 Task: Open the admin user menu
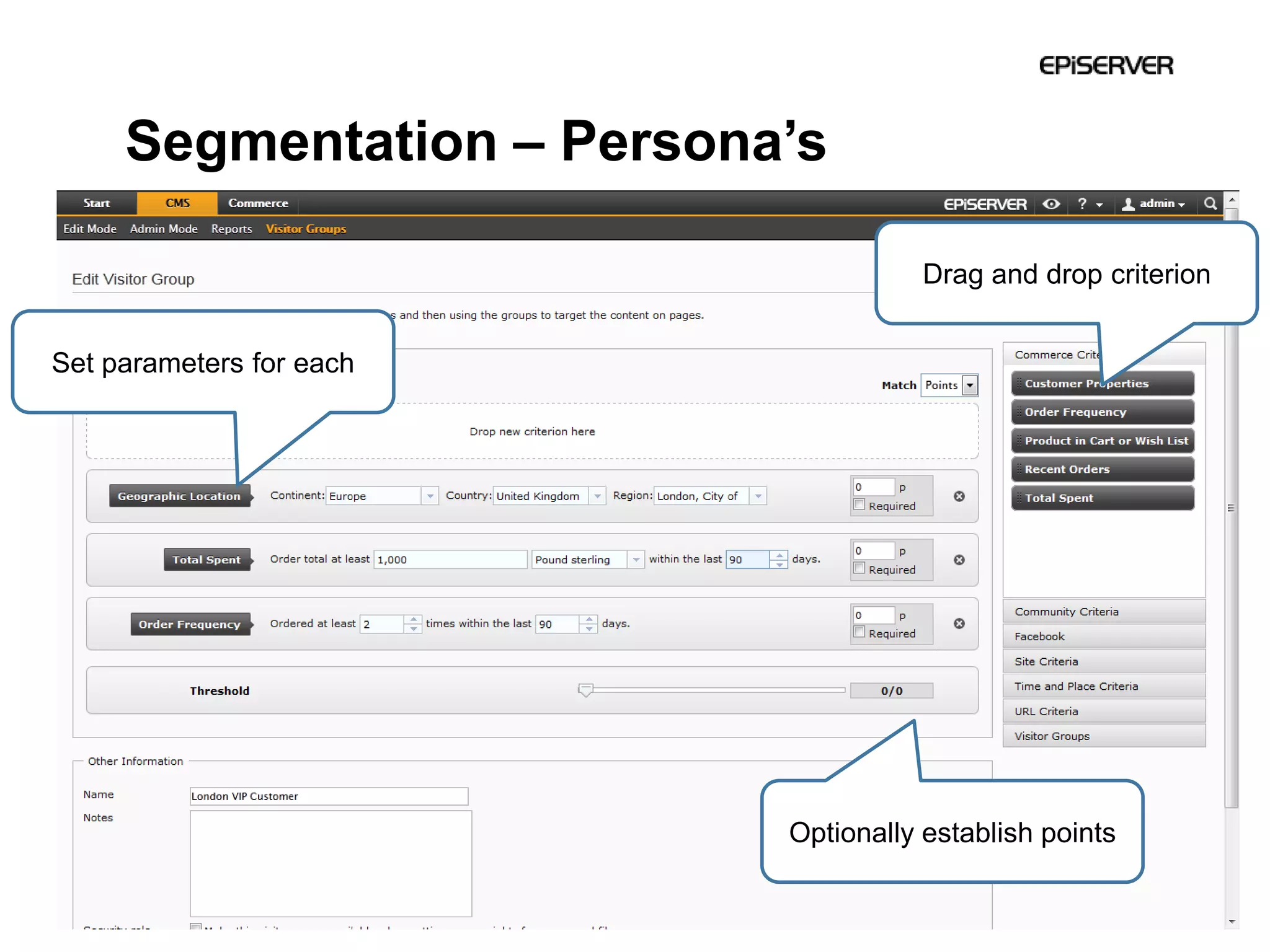point(1153,204)
